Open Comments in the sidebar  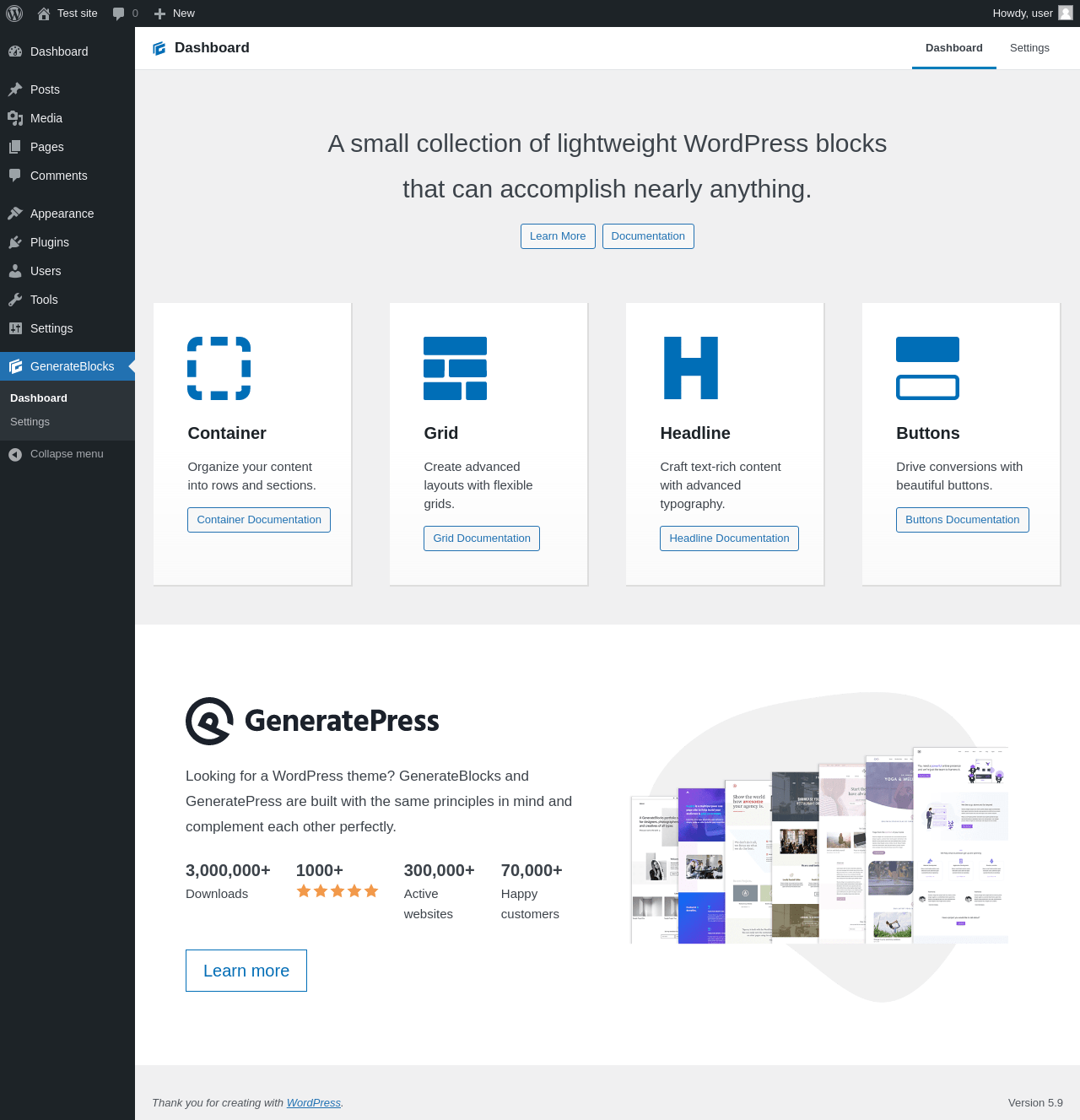tap(67, 176)
